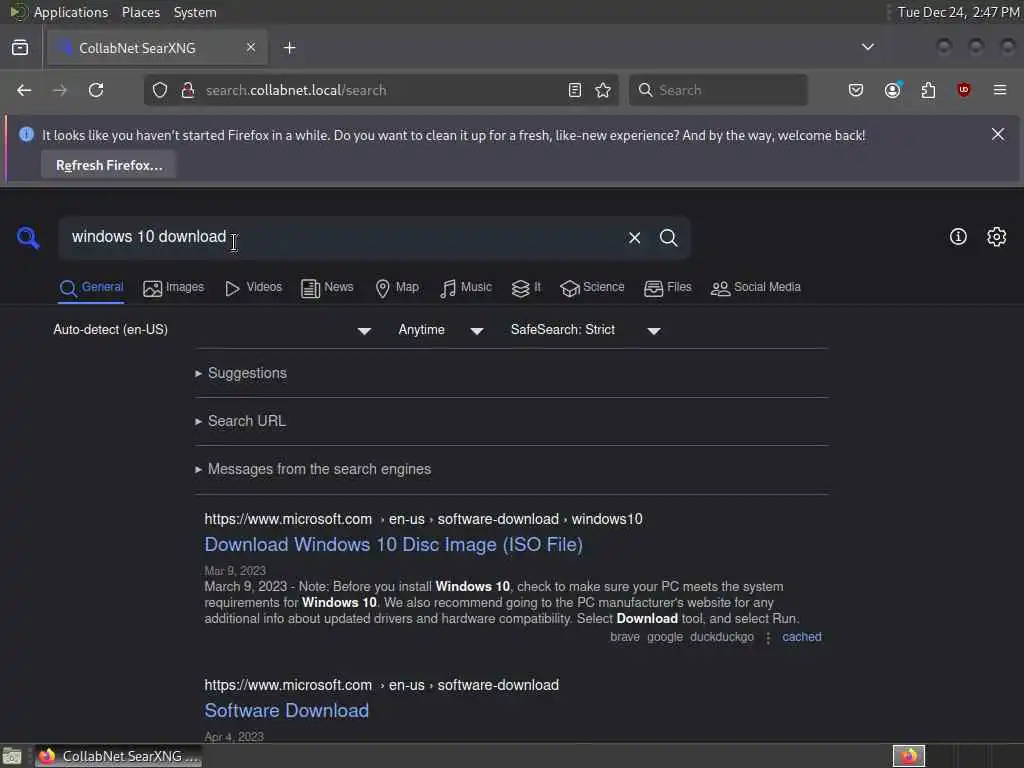The width and height of the screenshot is (1024, 768).
Task: Click the 'brave' engine label
Action: 625,637
